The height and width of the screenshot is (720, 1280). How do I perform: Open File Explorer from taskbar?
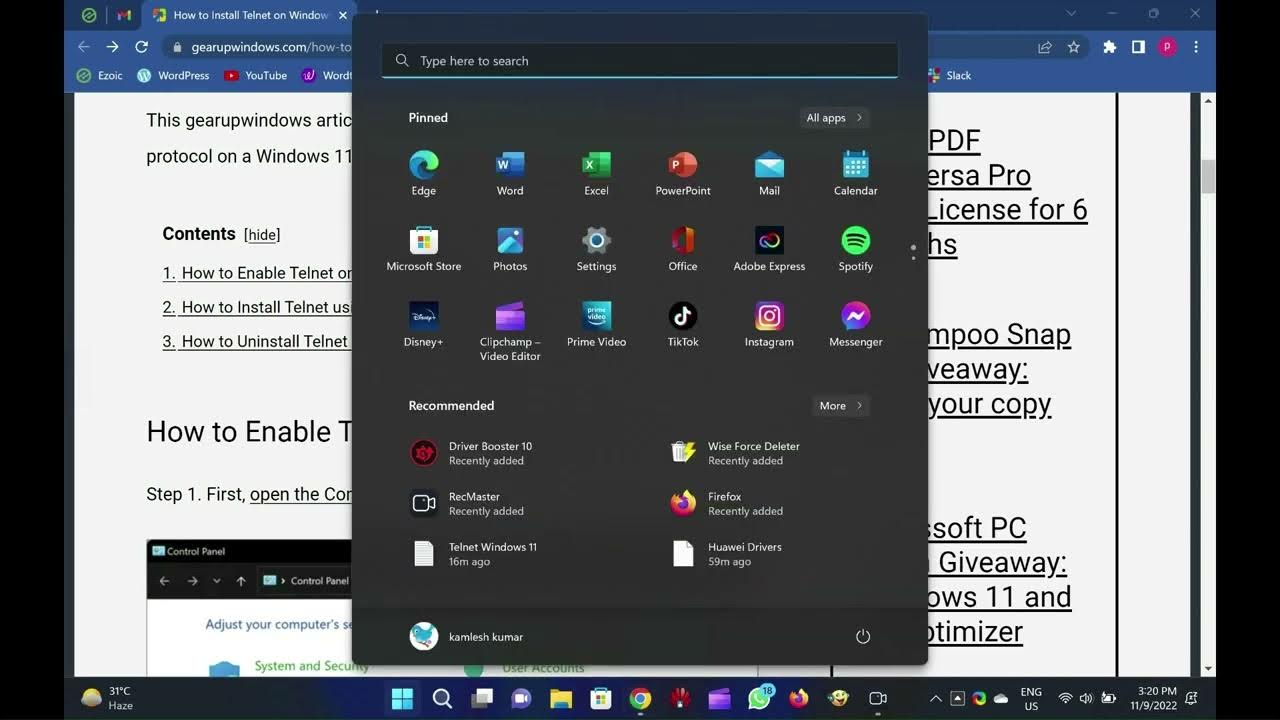coord(561,698)
